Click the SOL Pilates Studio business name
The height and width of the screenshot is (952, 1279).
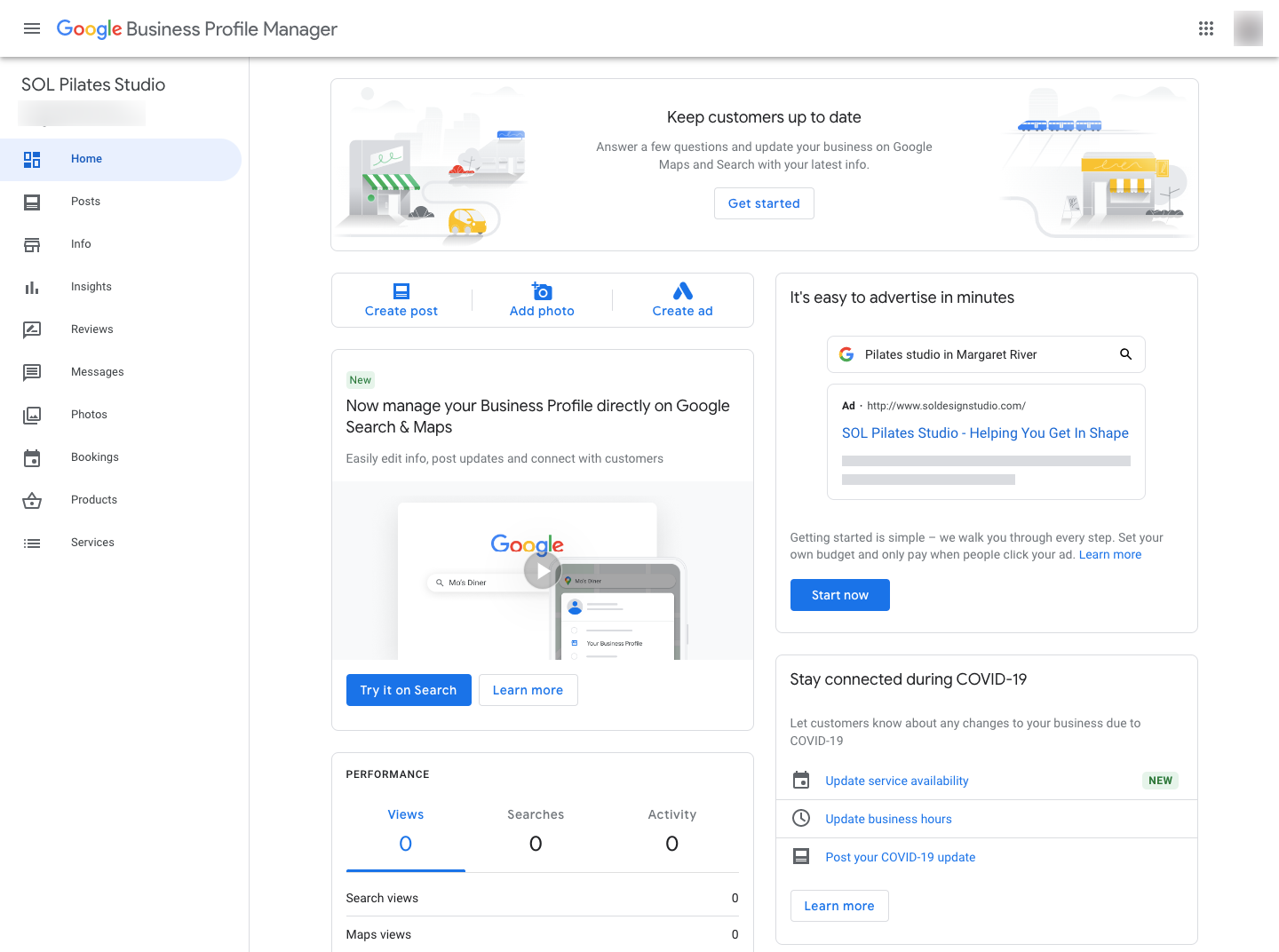click(93, 84)
